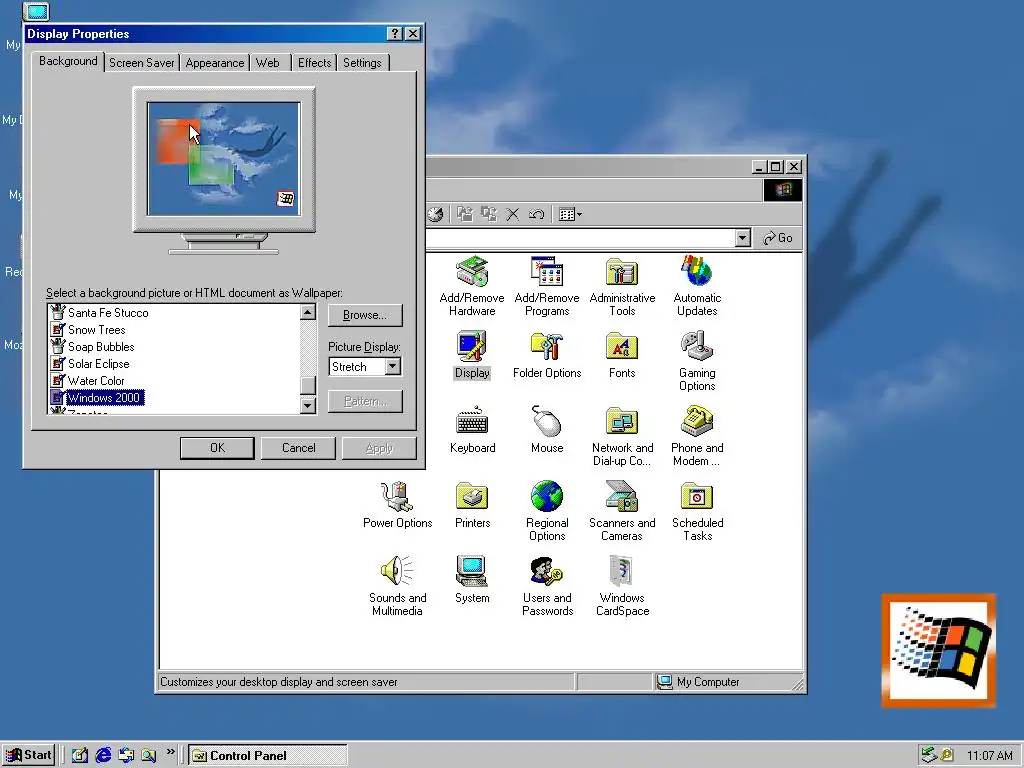
Task: Open Scheduled Tasks
Action: click(x=697, y=511)
